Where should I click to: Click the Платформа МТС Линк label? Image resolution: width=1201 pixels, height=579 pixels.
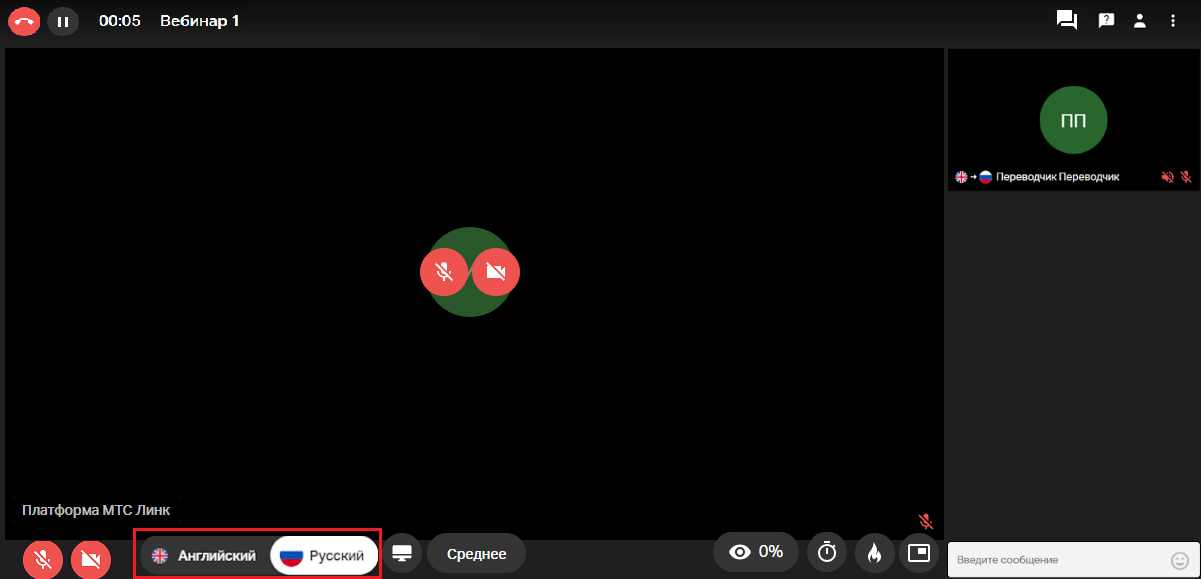pyautogui.click(x=96, y=510)
